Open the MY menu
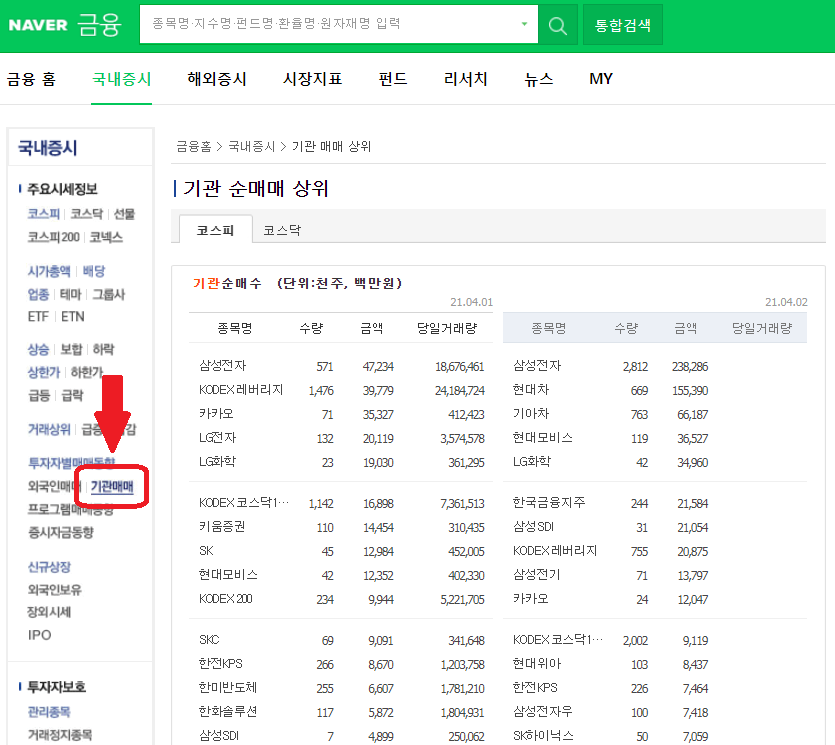835x745 pixels. click(601, 79)
